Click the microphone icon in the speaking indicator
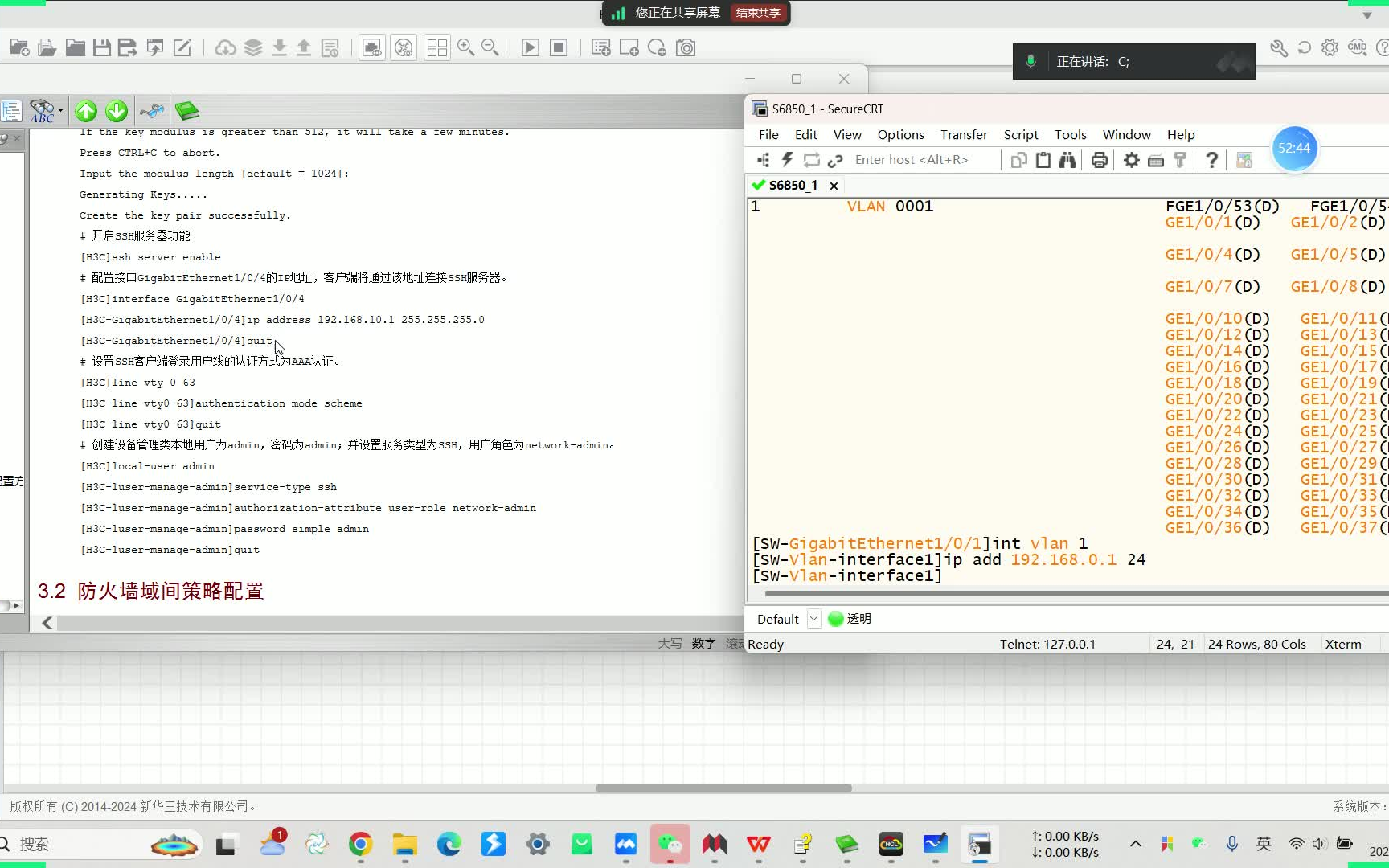1389x868 pixels. (1030, 62)
